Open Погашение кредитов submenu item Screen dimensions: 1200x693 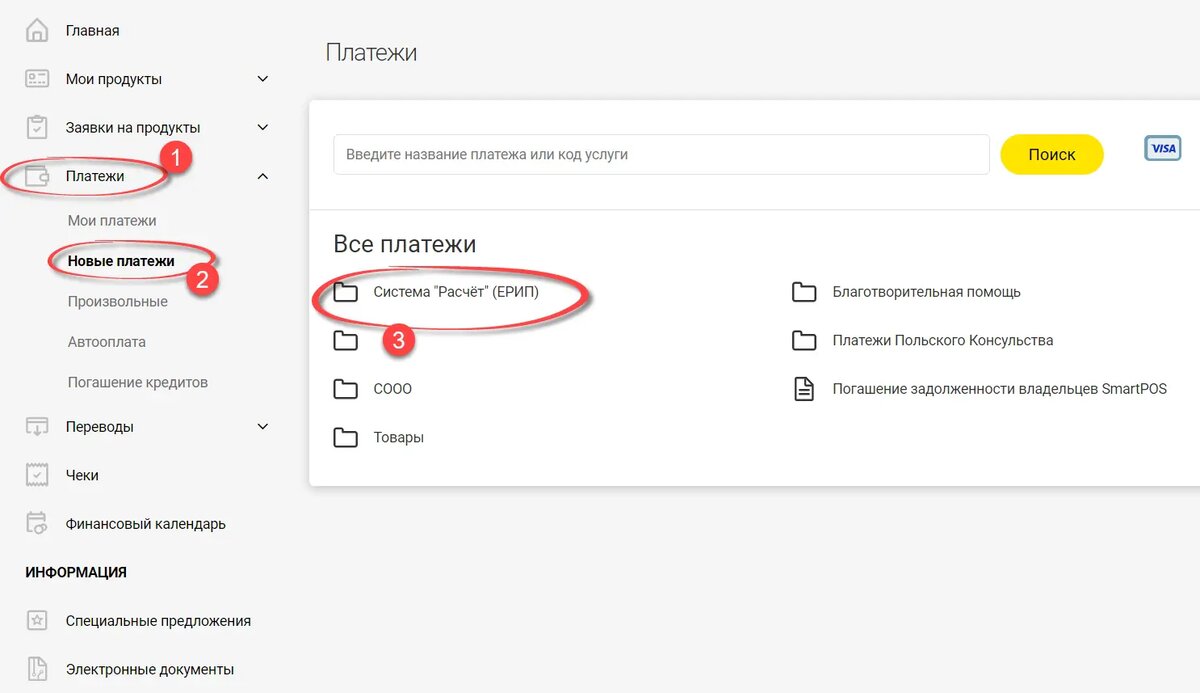click(138, 383)
